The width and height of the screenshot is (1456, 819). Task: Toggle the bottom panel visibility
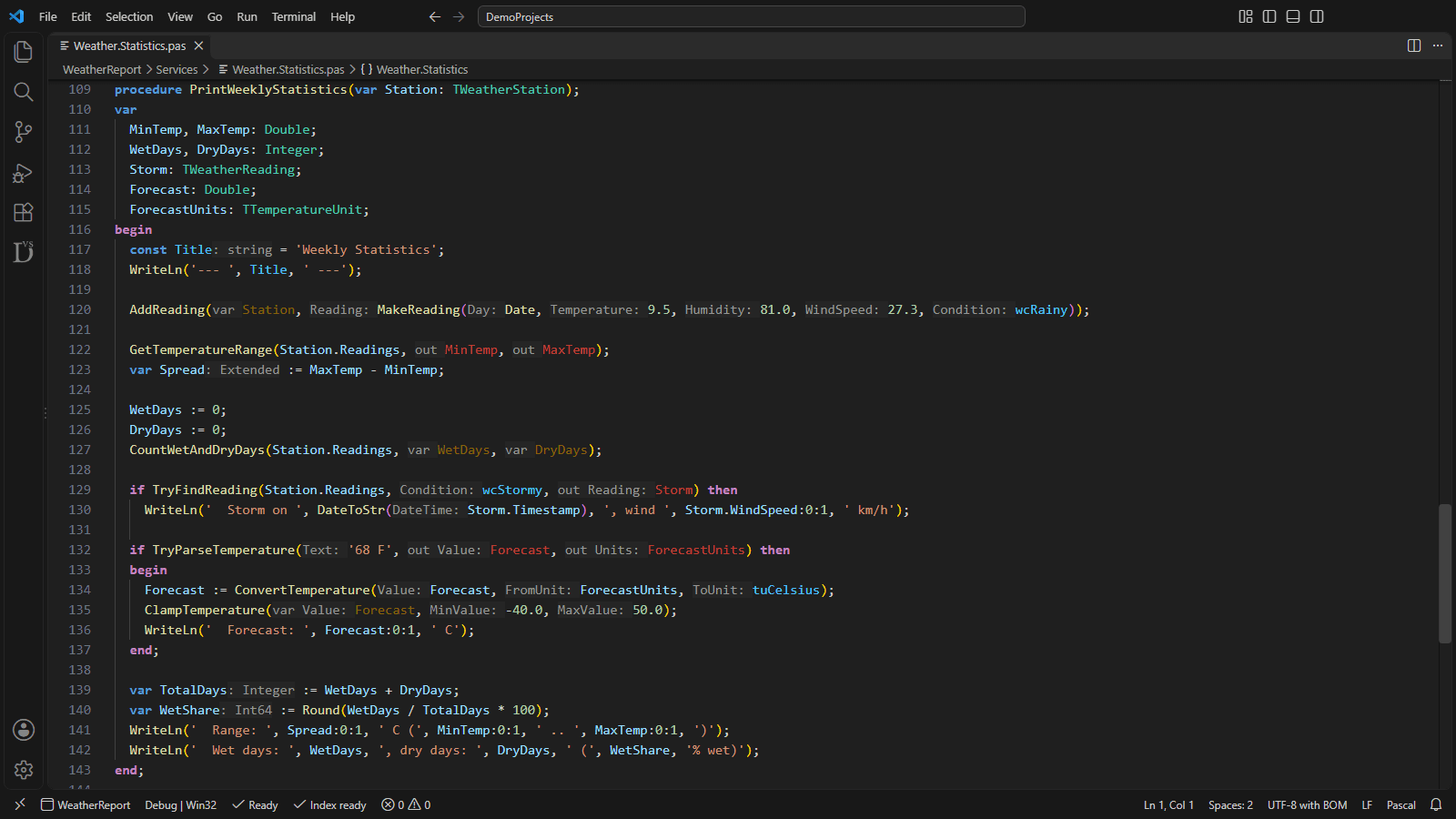(x=1293, y=16)
